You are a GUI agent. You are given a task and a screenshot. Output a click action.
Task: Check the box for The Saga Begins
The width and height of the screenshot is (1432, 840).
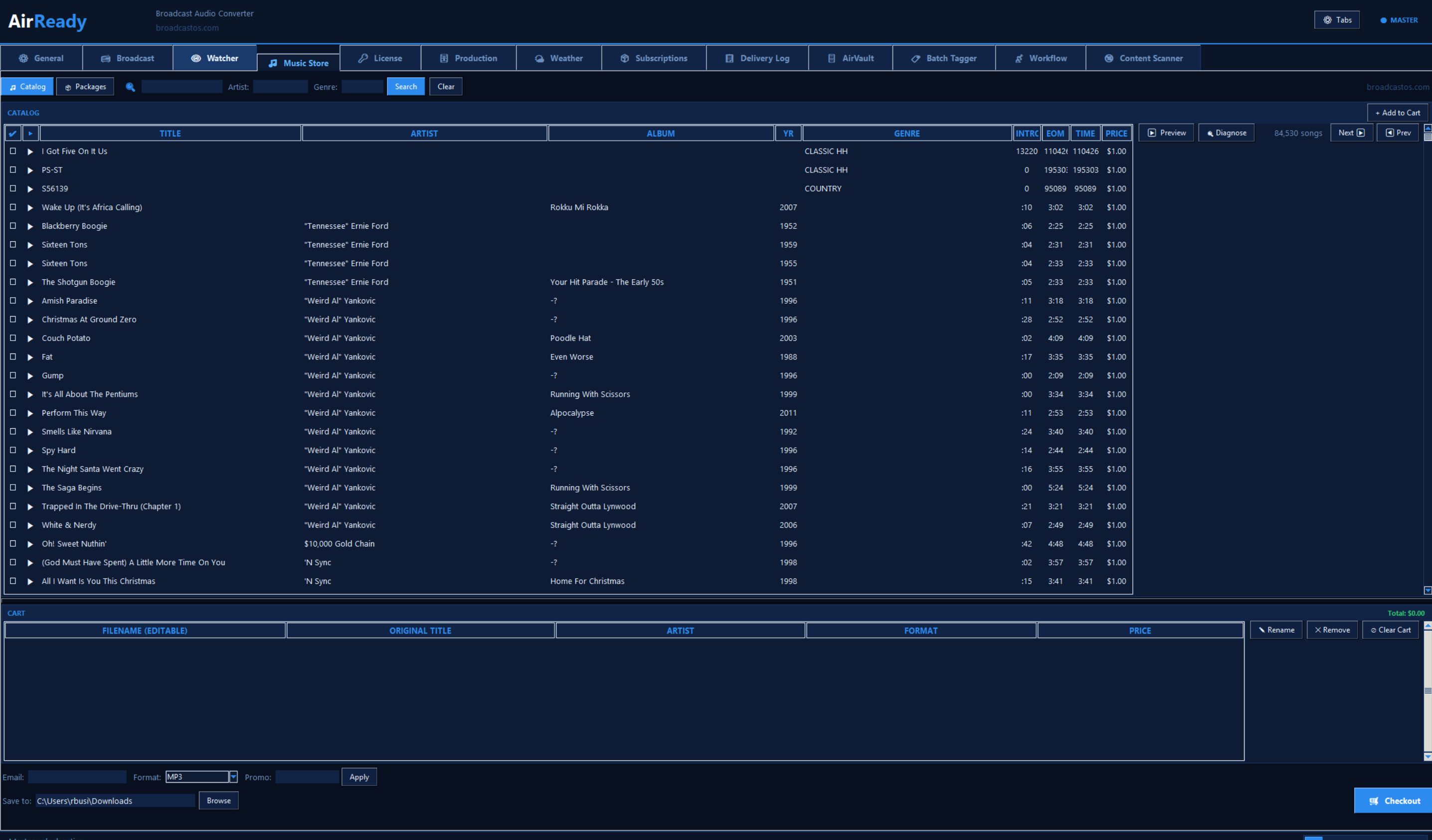[x=12, y=488]
